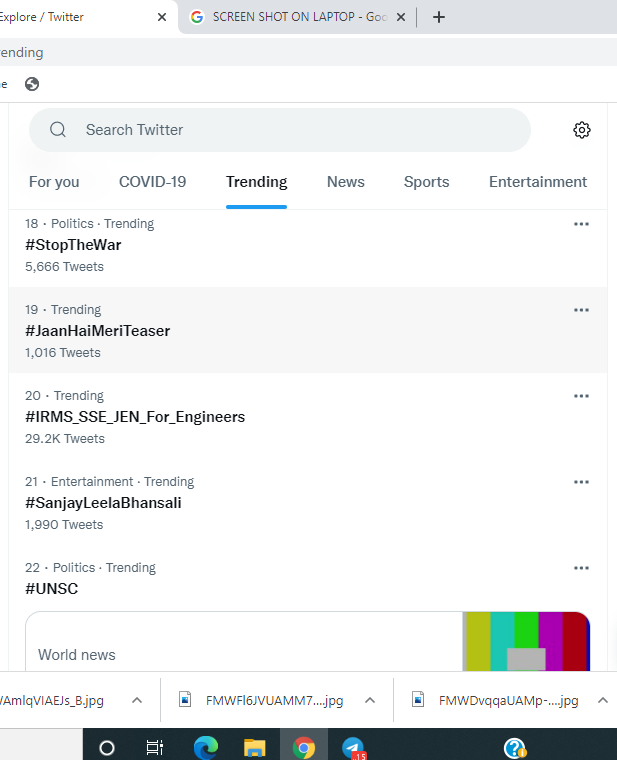
Task: Open the #UNSC trend
Action: (51, 589)
